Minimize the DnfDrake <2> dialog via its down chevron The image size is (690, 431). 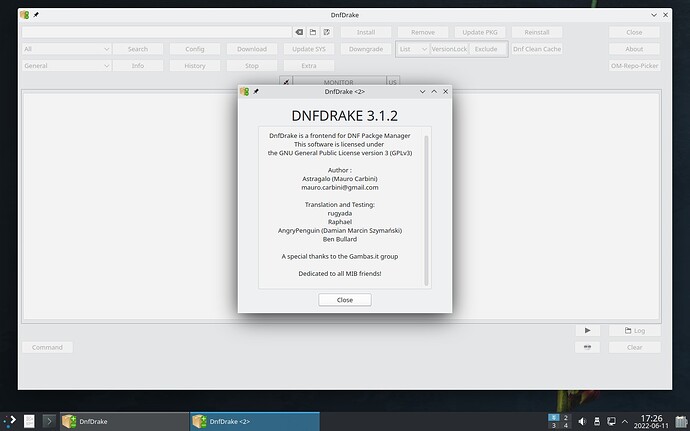tap(422, 92)
